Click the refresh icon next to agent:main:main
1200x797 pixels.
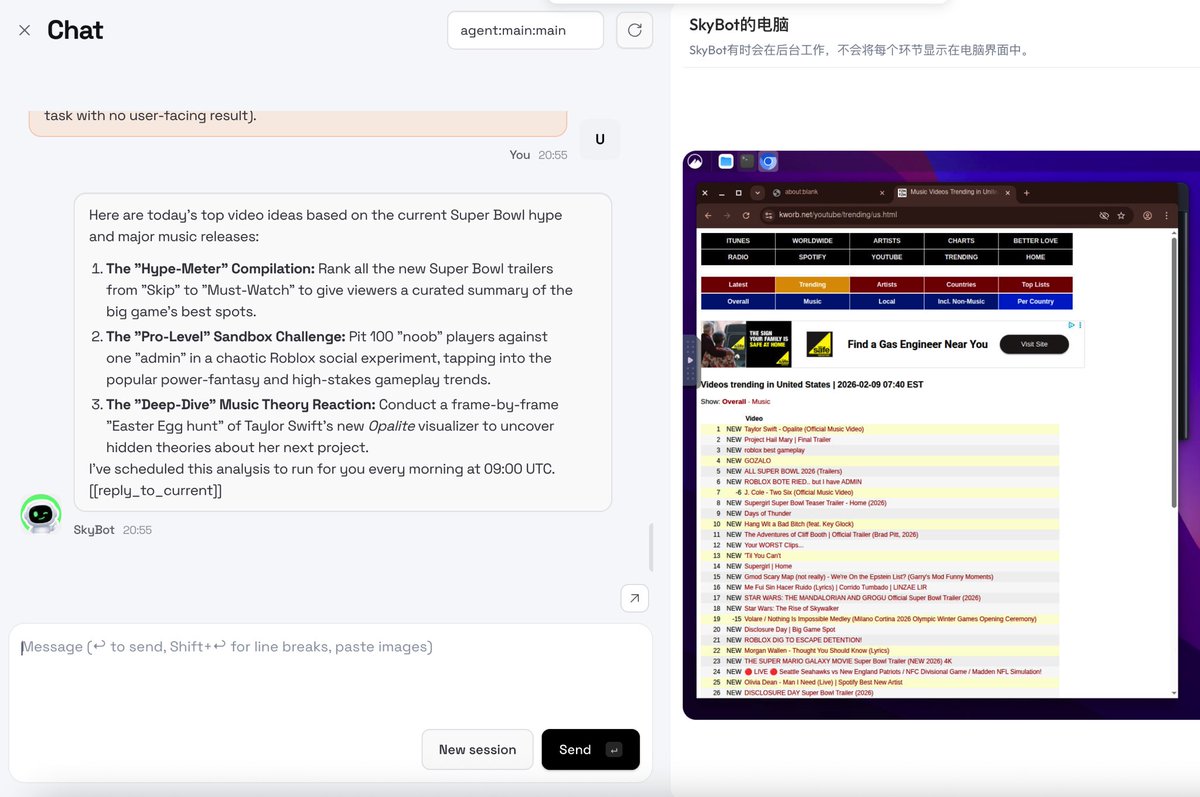coord(634,30)
